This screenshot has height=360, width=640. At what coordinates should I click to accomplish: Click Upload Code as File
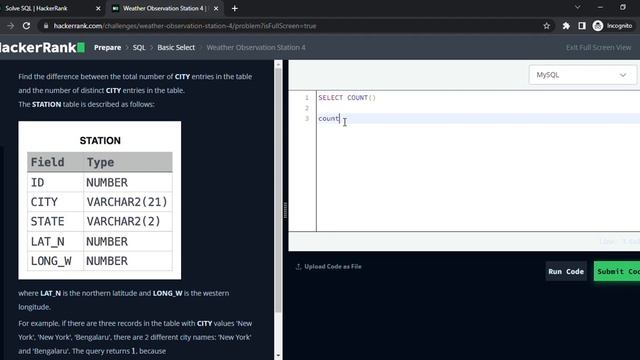click(x=329, y=267)
